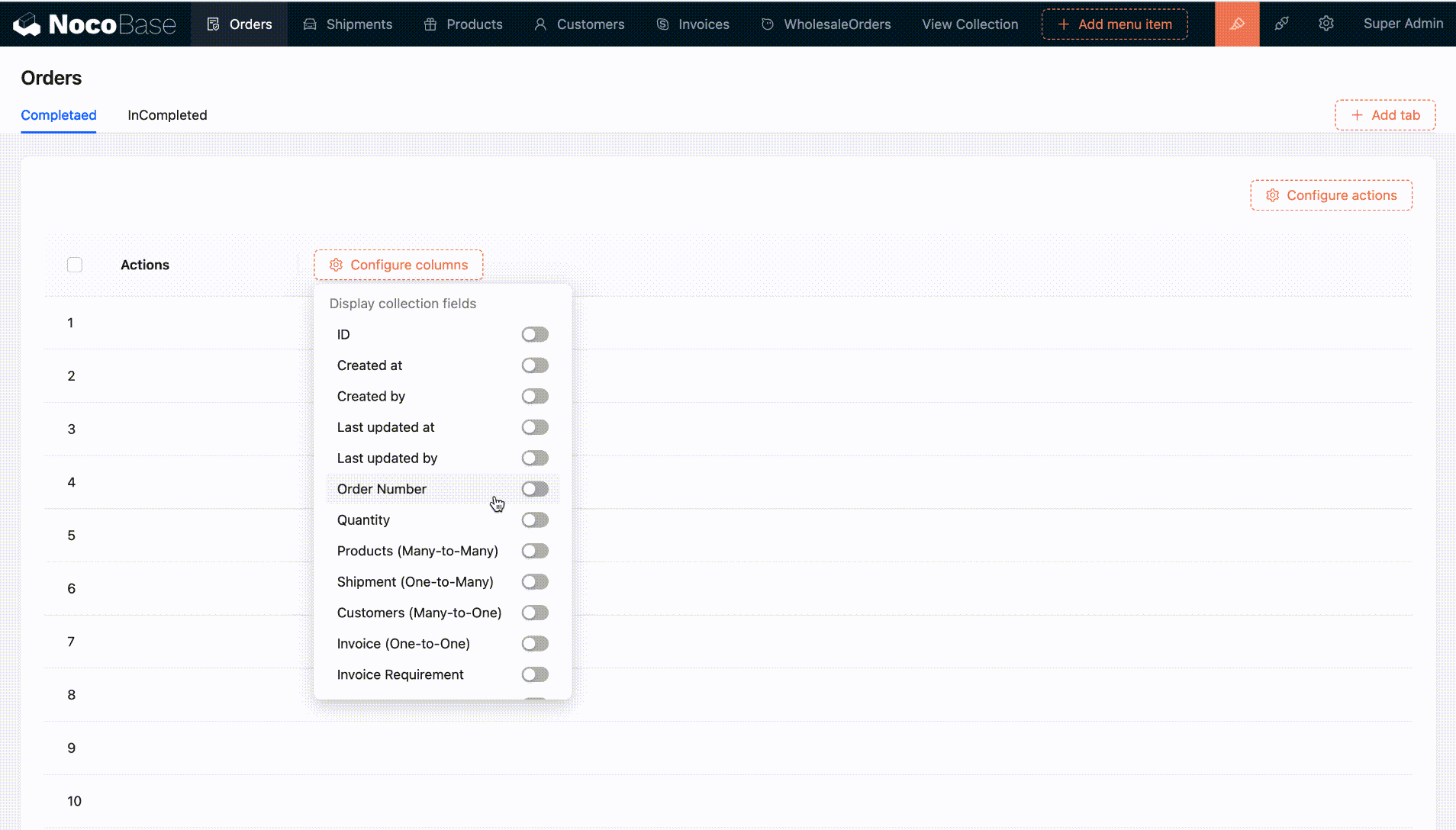
Task: Enable the Order Number column toggle
Action: [535, 489]
